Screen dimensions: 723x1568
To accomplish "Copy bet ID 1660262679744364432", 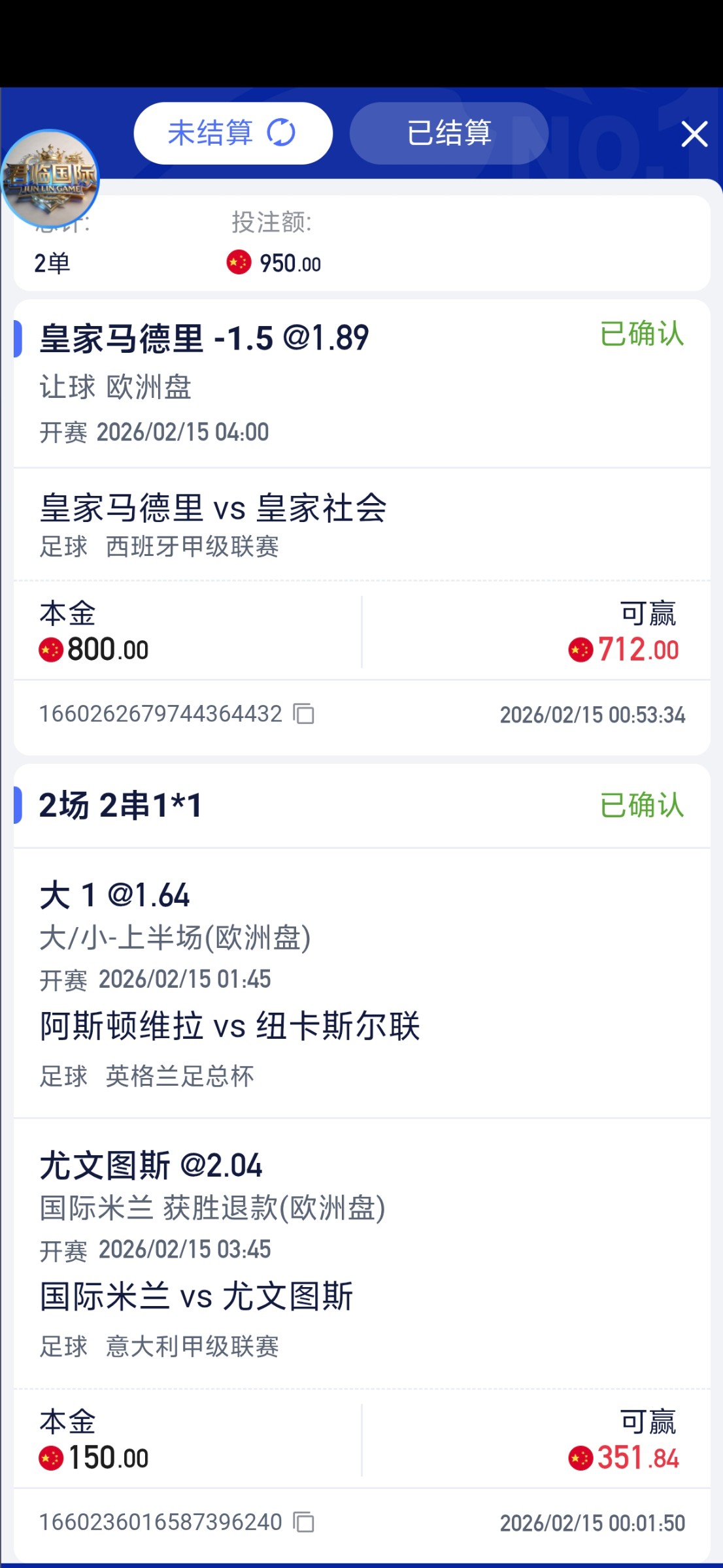I will (303, 713).
